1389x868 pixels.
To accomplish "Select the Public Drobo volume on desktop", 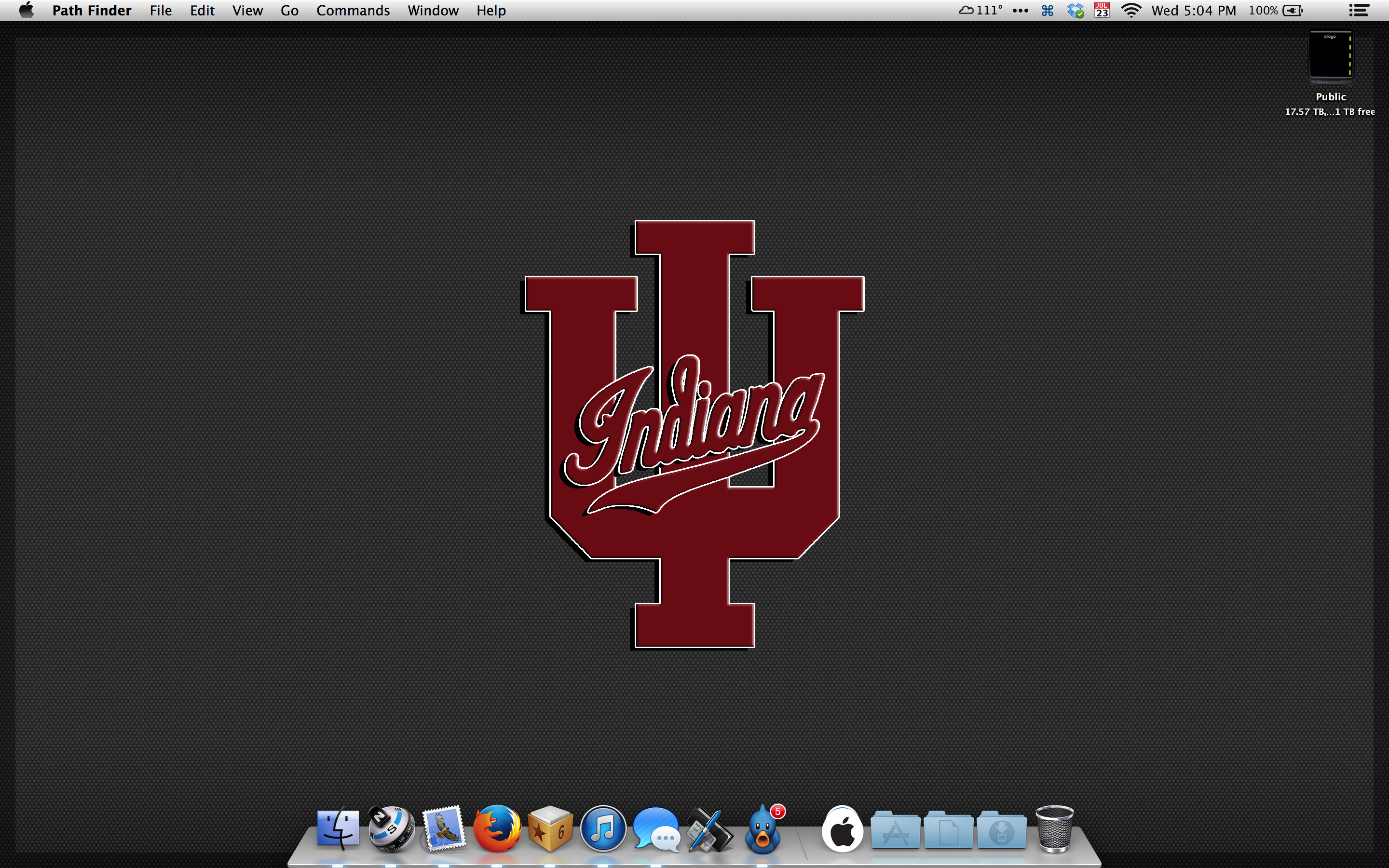I will coord(1330,57).
